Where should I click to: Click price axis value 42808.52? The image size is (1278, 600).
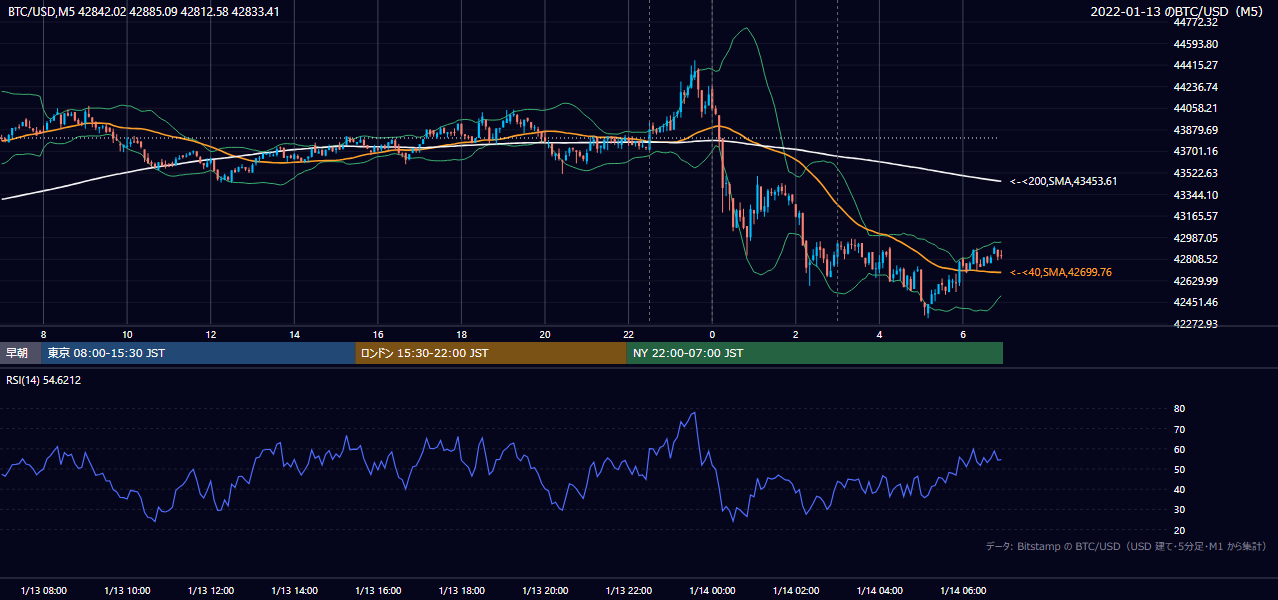(1195, 259)
